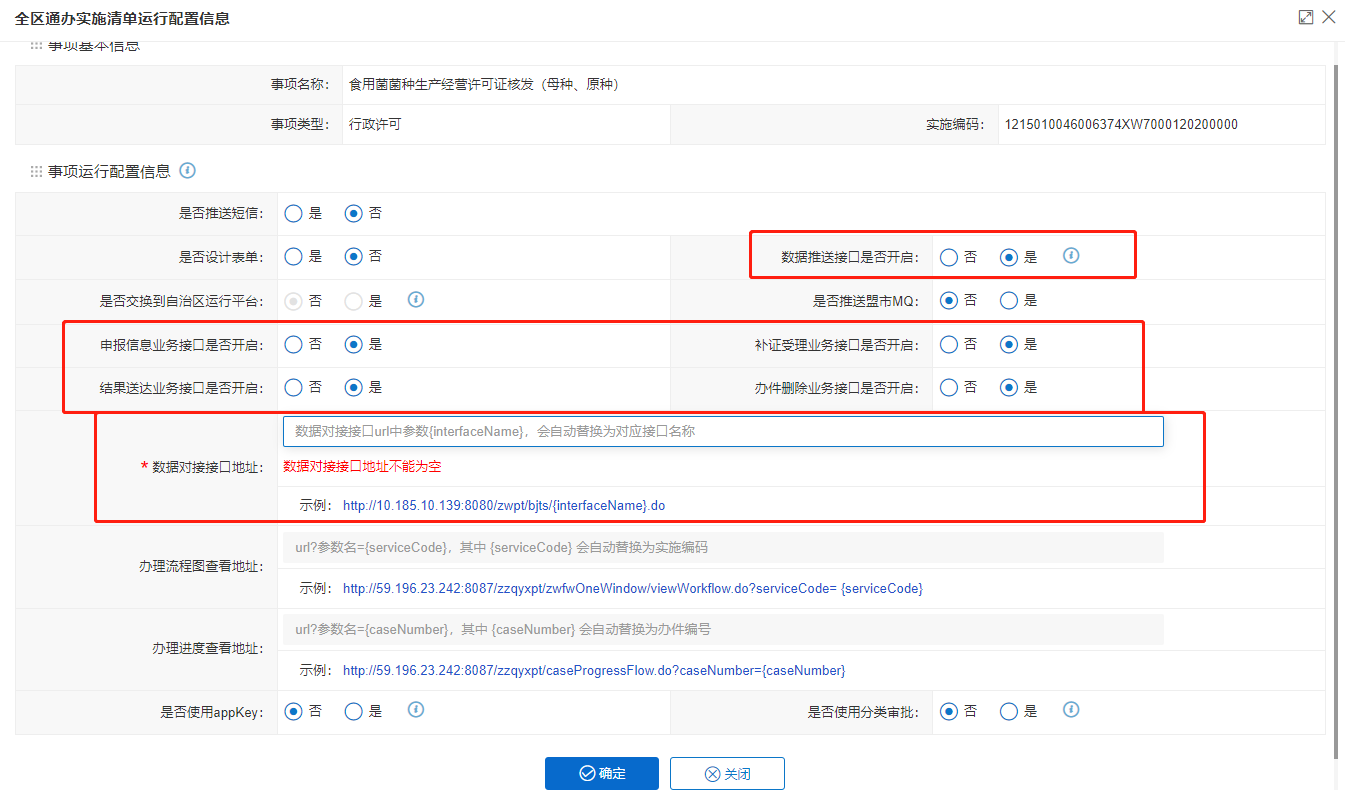Click info icon for 是否交换到自治区运行平台
Screen dimensions: 1345x797
click(x=416, y=299)
